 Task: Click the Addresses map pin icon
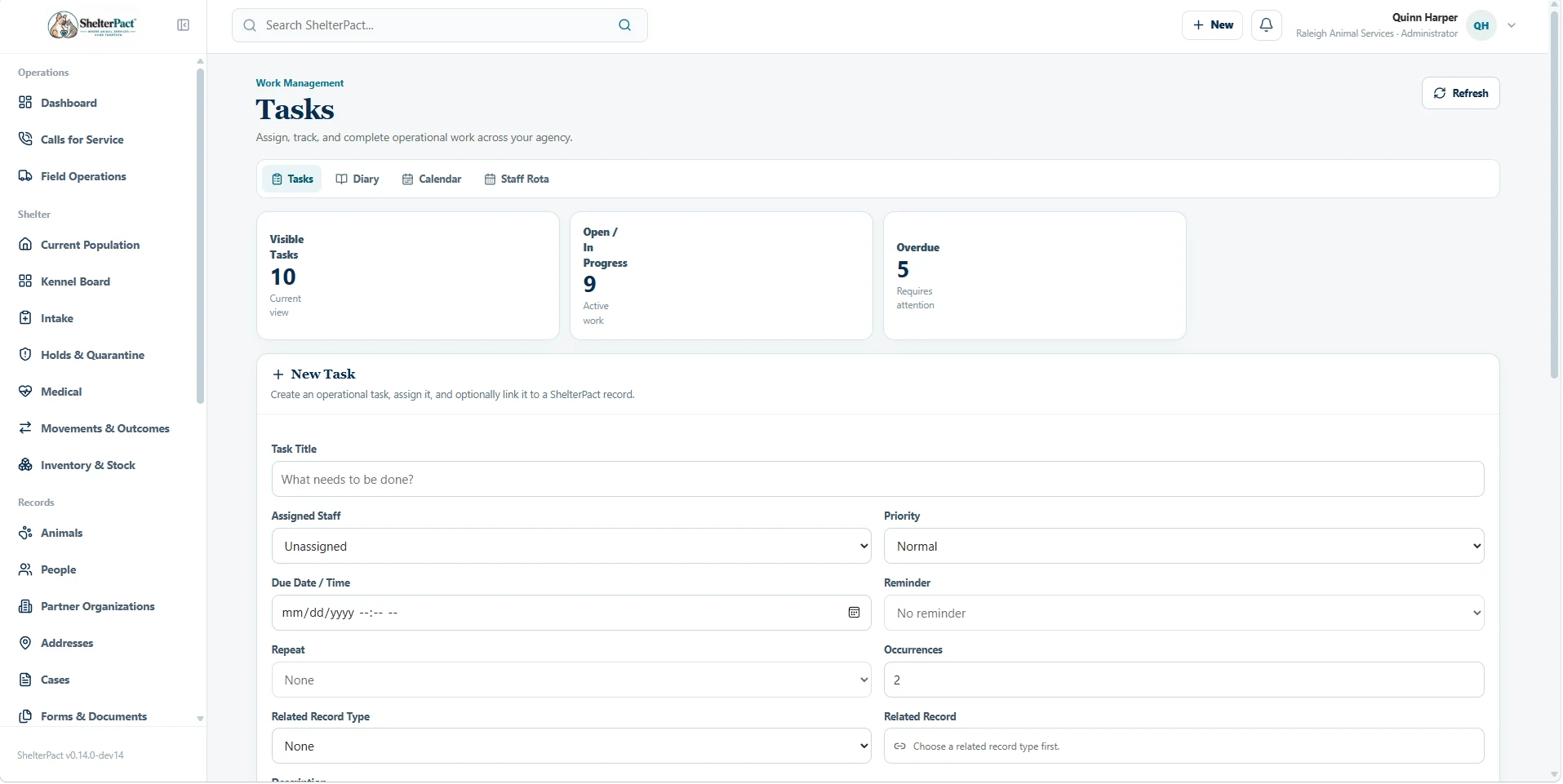[x=25, y=643]
